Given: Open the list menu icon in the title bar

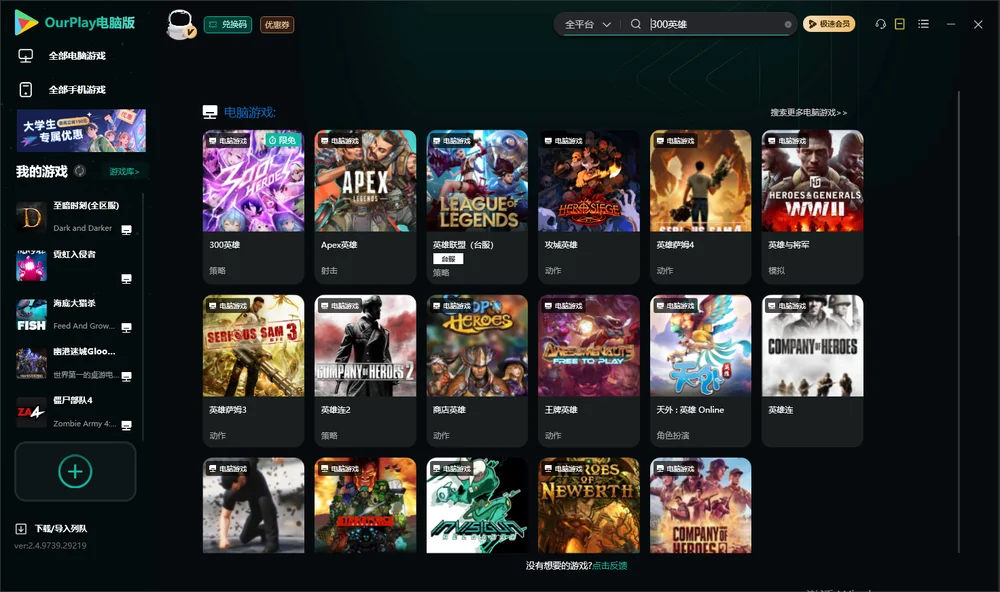Looking at the screenshot, I should click(x=923, y=24).
